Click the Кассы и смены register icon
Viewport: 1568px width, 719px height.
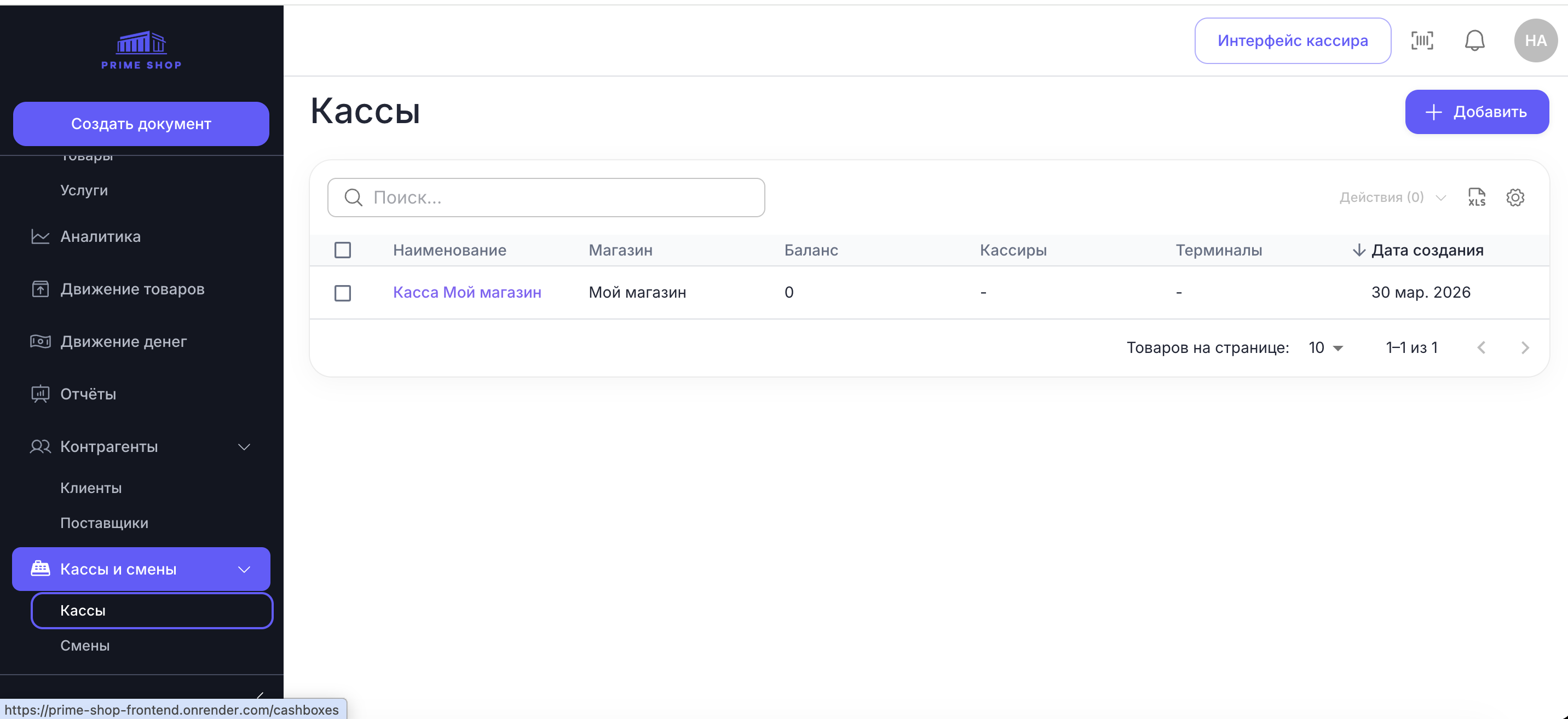click(x=40, y=569)
